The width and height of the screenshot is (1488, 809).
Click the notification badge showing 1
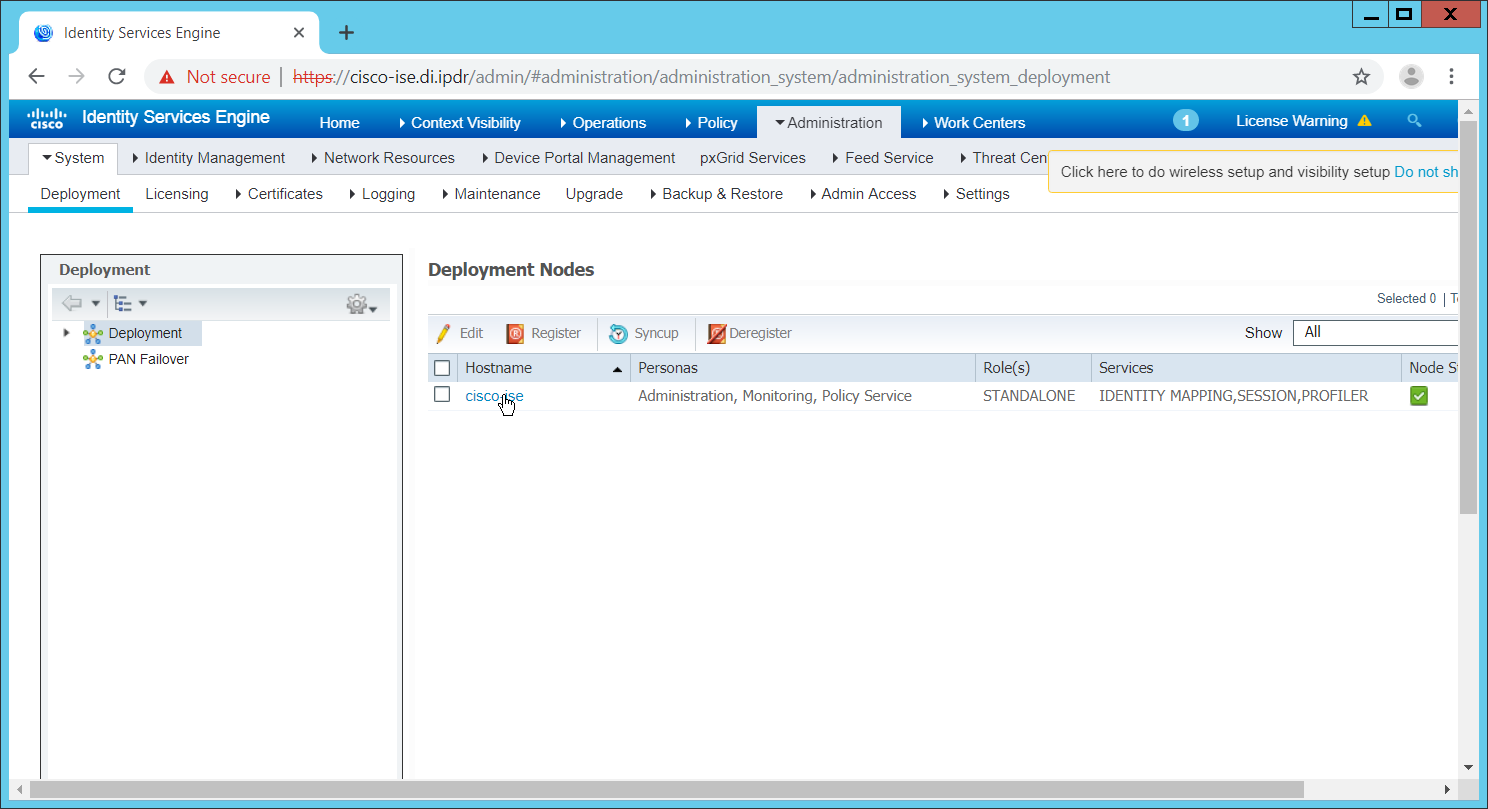[1185, 121]
